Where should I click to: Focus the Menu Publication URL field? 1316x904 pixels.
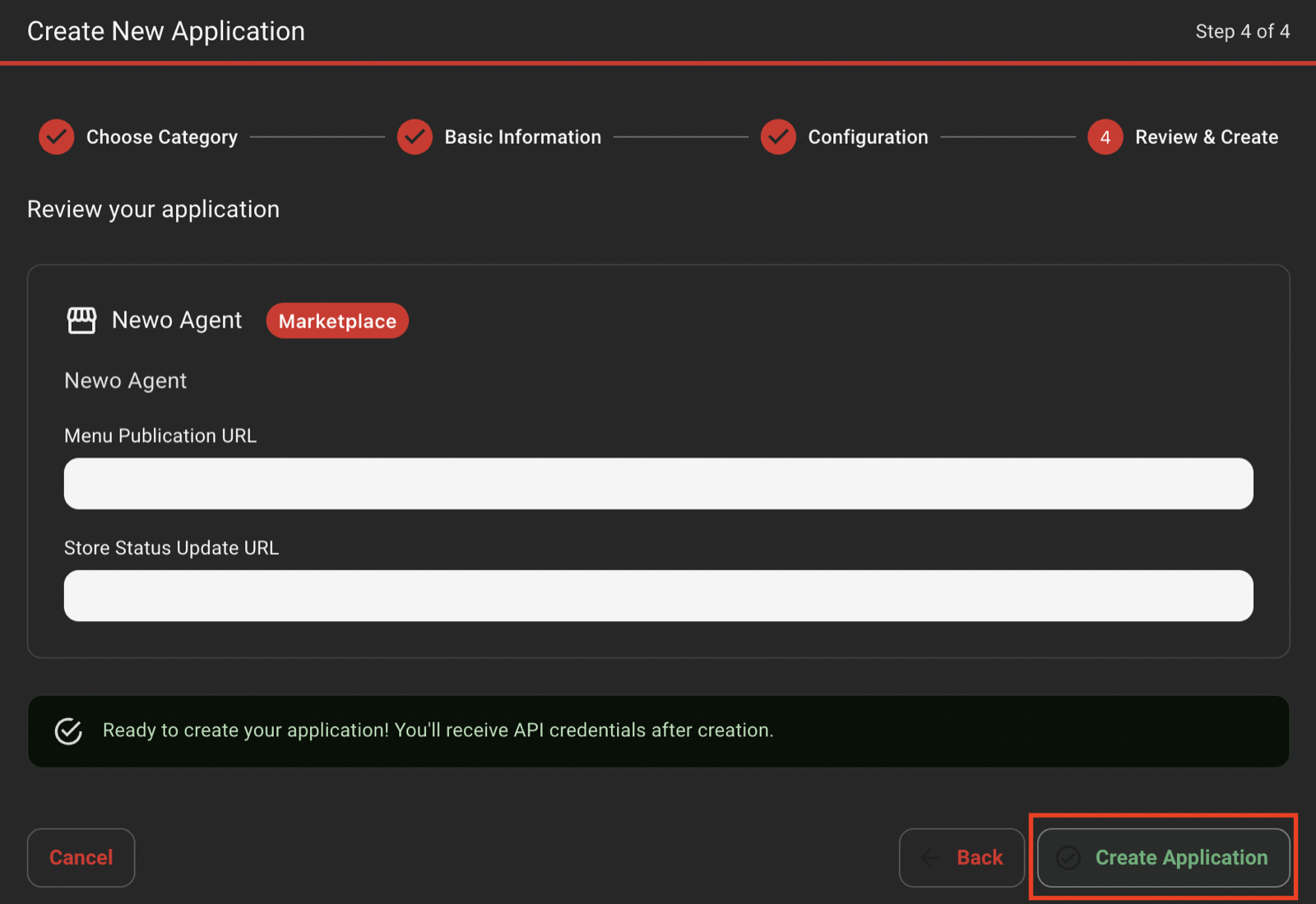click(x=659, y=484)
